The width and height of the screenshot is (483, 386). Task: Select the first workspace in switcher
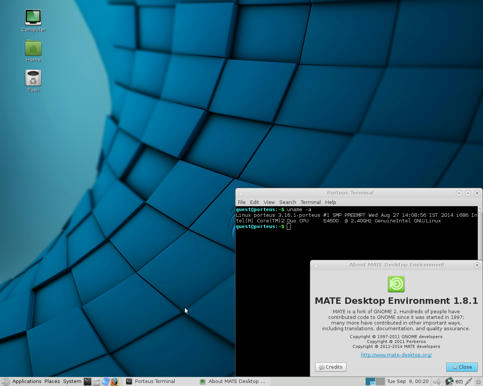pos(370,381)
